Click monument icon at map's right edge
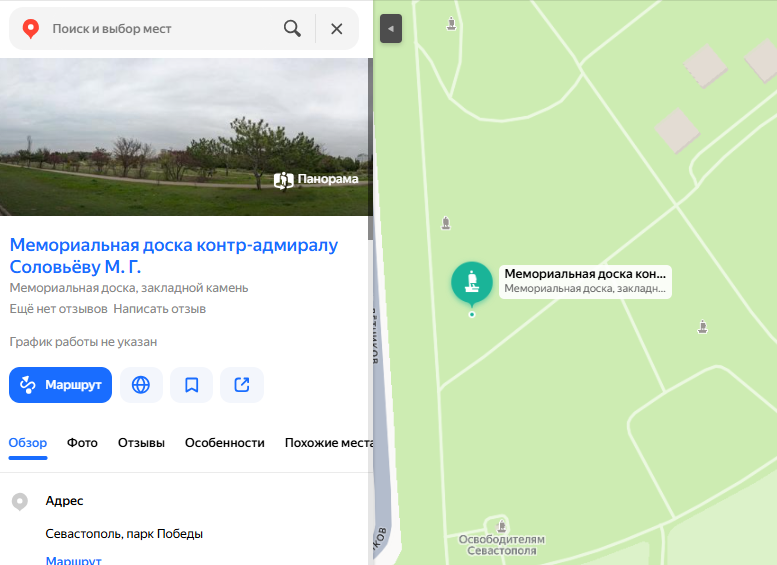The height and width of the screenshot is (565, 777). point(702,327)
